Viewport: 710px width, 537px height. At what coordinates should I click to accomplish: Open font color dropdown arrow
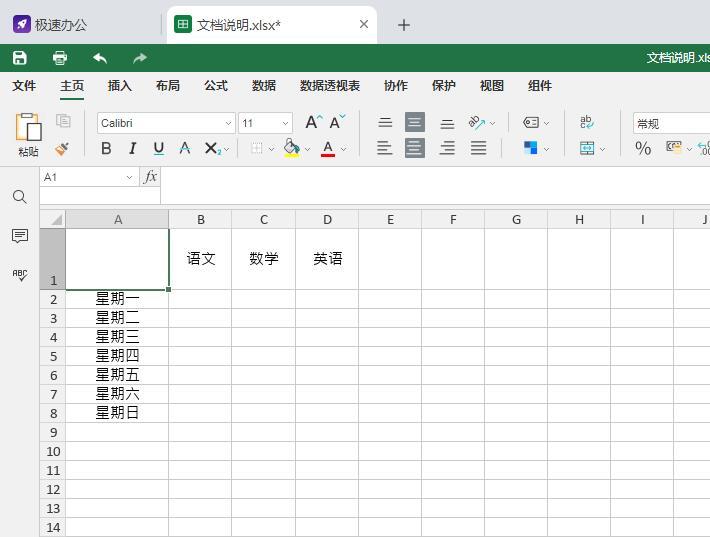tap(344, 149)
